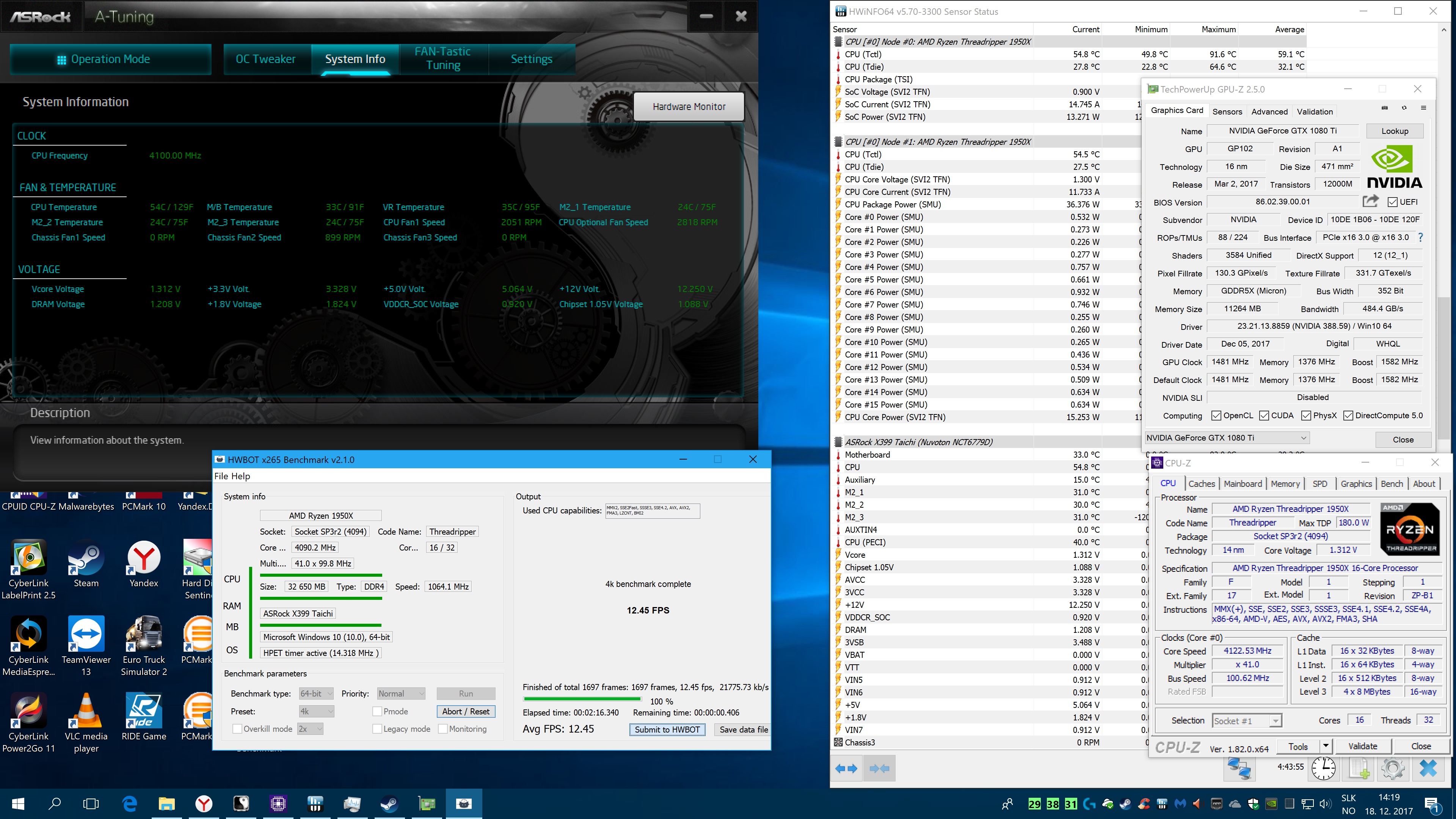Image resolution: width=1456 pixels, height=819 pixels.
Task: Open Operation Mode in A-Tuning
Action: click(x=111, y=60)
